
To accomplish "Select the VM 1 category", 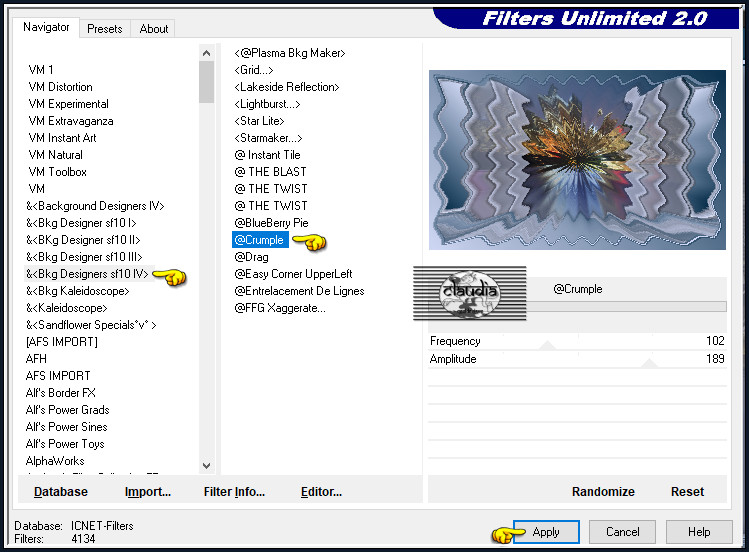I will pos(41,70).
